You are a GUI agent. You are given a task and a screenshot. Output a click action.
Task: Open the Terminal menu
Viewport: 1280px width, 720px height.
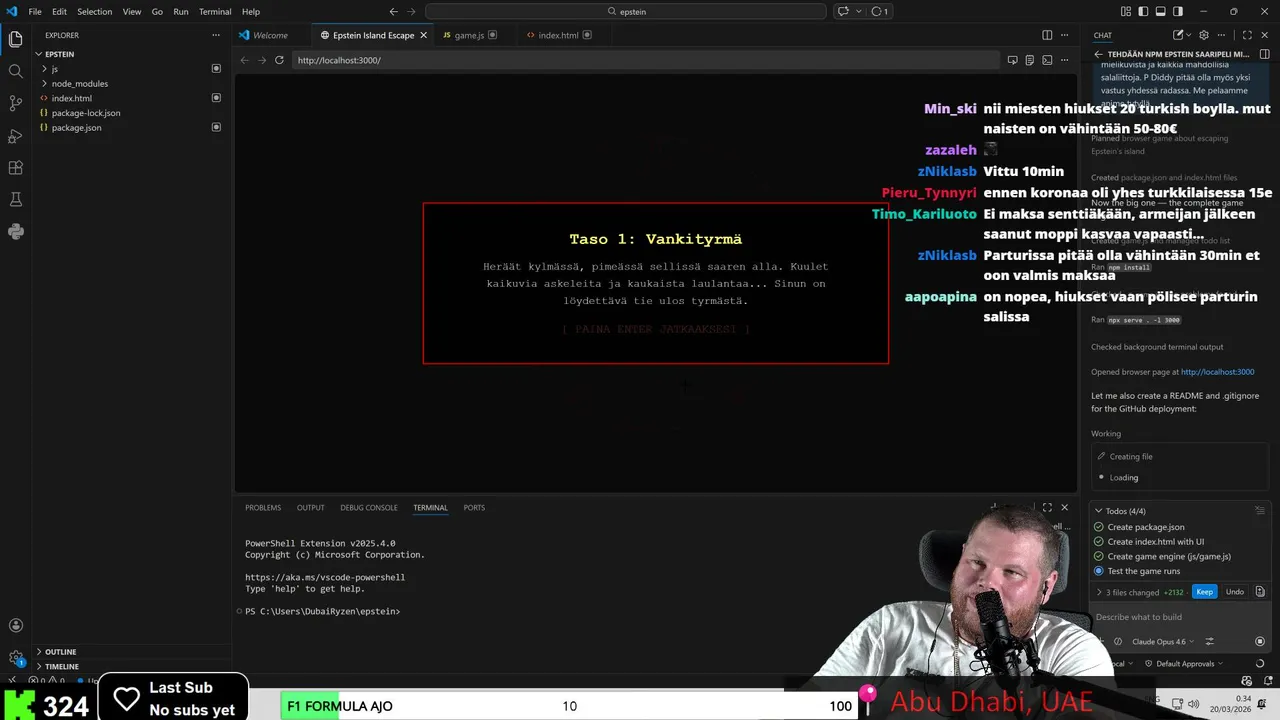tap(215, 11)
